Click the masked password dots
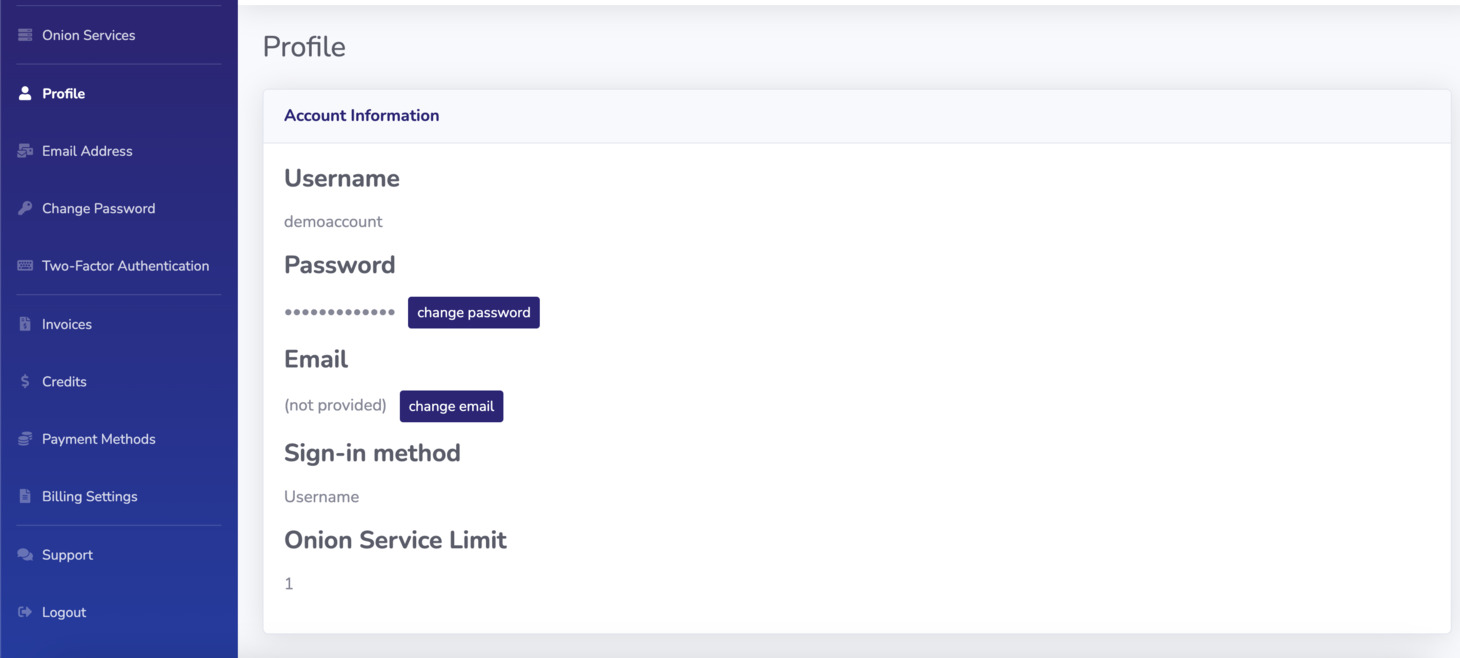Image resolution: width=1460 pixels, height=658 pixels. [x=340, y=312]
